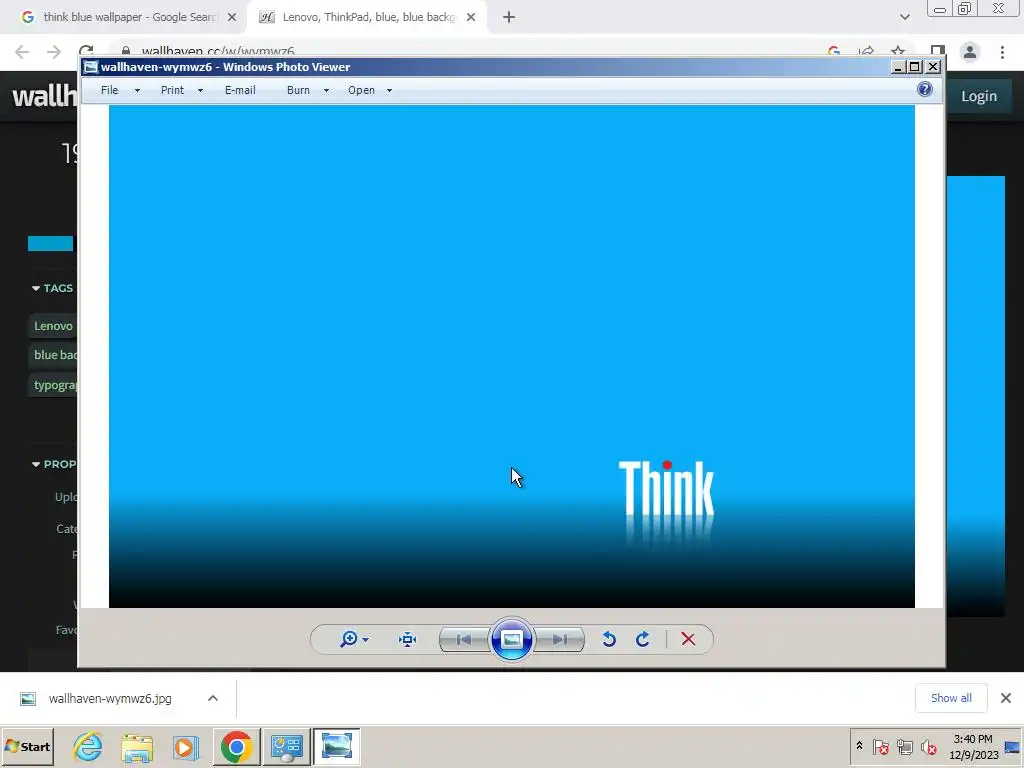Collapse the PROPERTIES section
Viewport: 1024px width, 768px height.
(54, 464)
